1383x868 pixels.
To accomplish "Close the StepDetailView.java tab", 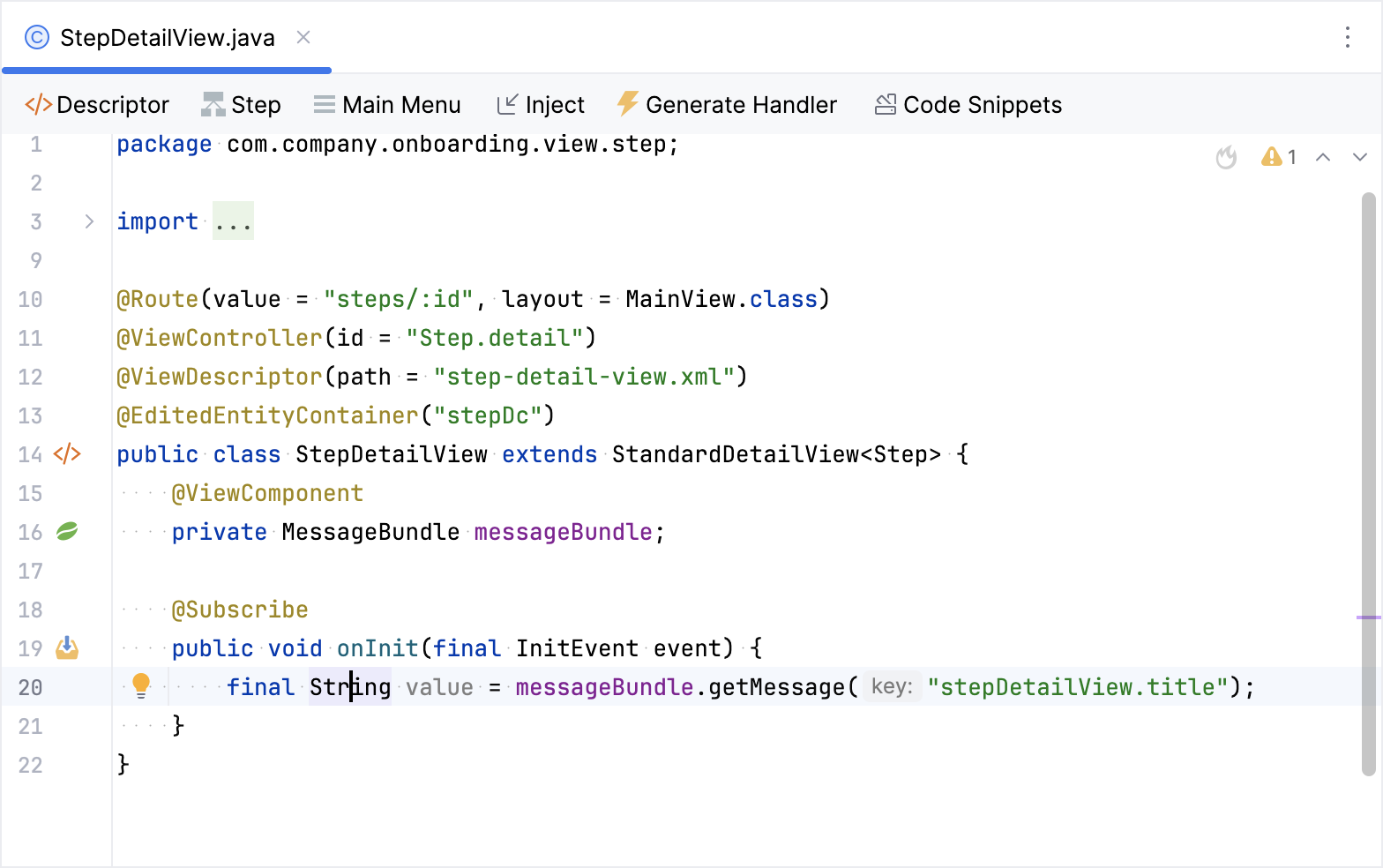I will (303, 37).
